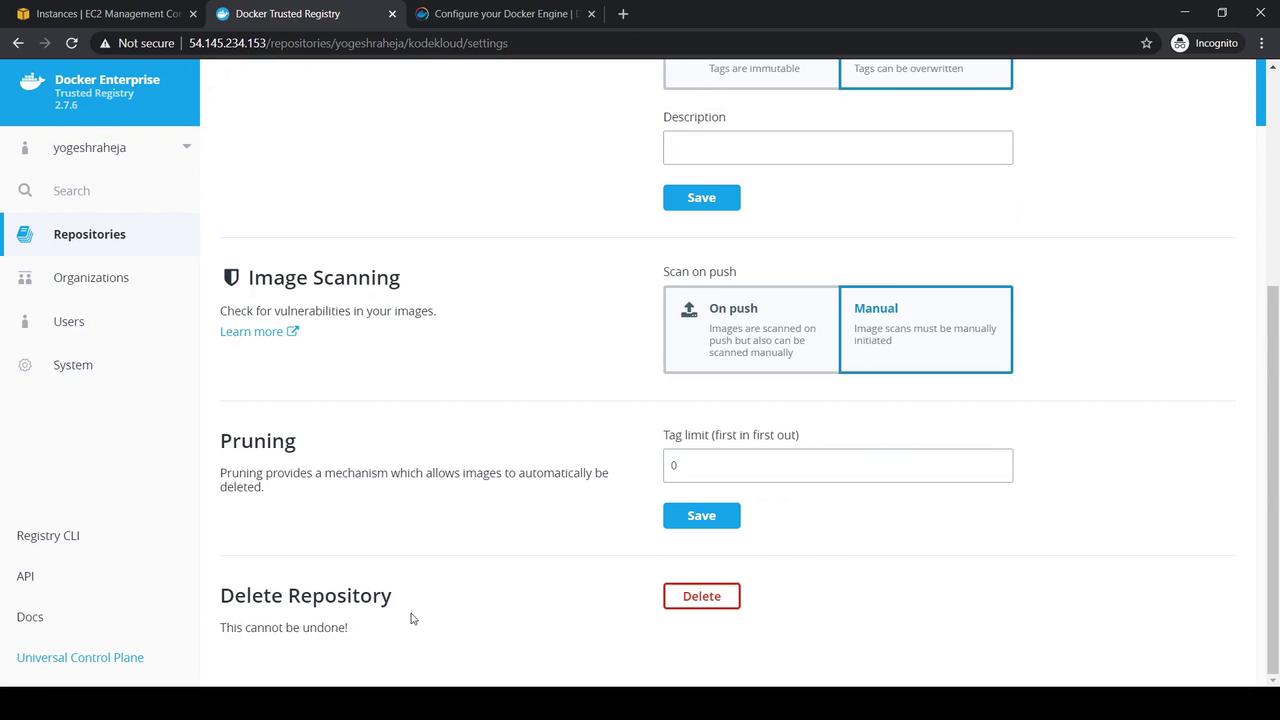Select the On push scan option
The height and width of the screenshot is (720, 1280).
[751, 329]
